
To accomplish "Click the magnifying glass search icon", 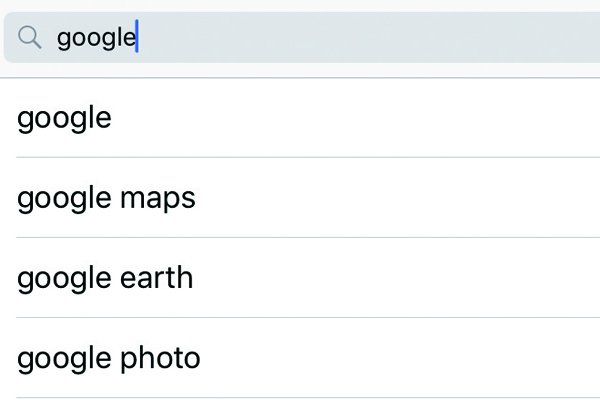I will tap(30, 38).
